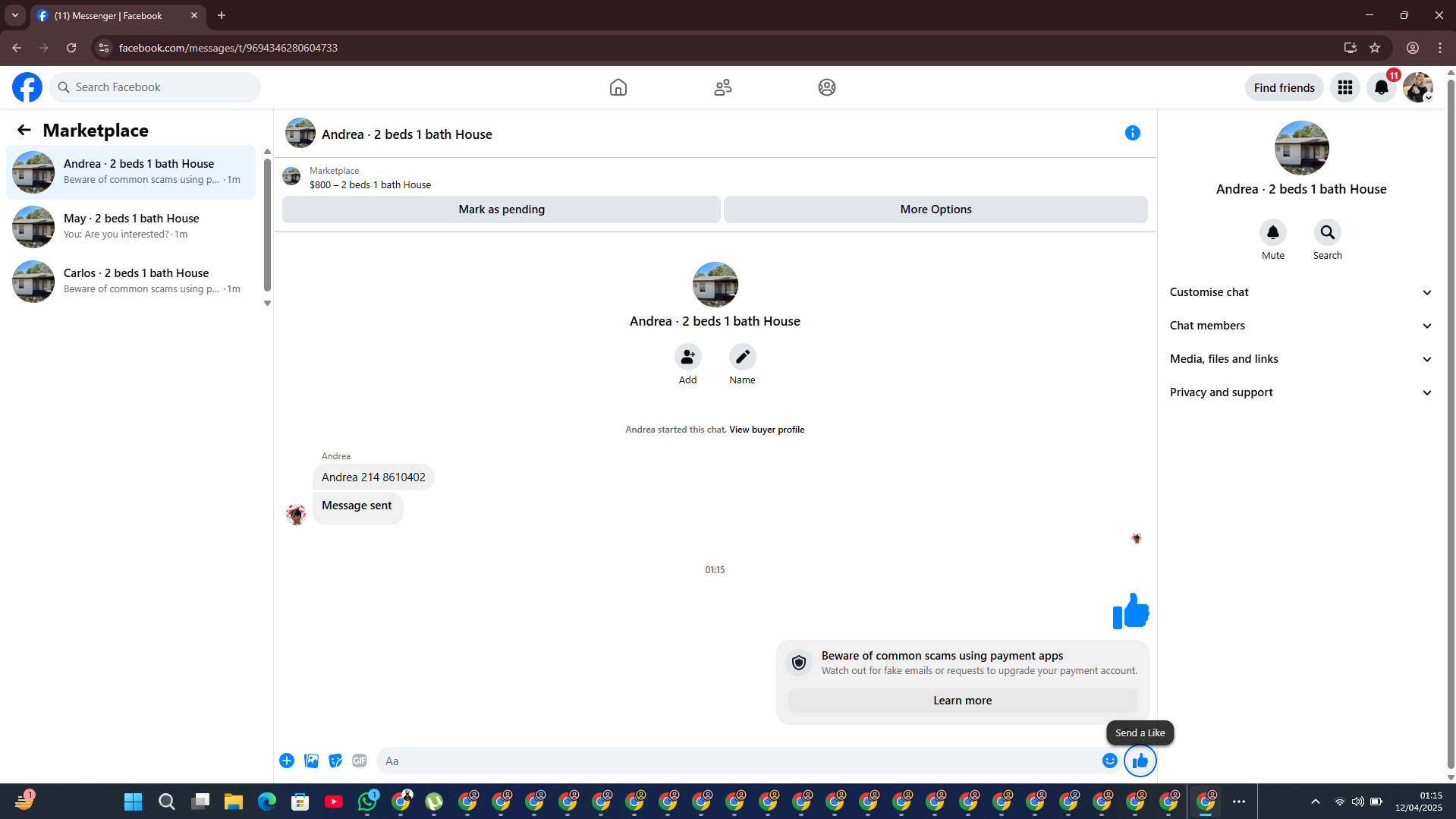Image resolution: width=1456 pixels, height=819 pixels.
Task: Choose a GIF
Action: pos(360,761)
